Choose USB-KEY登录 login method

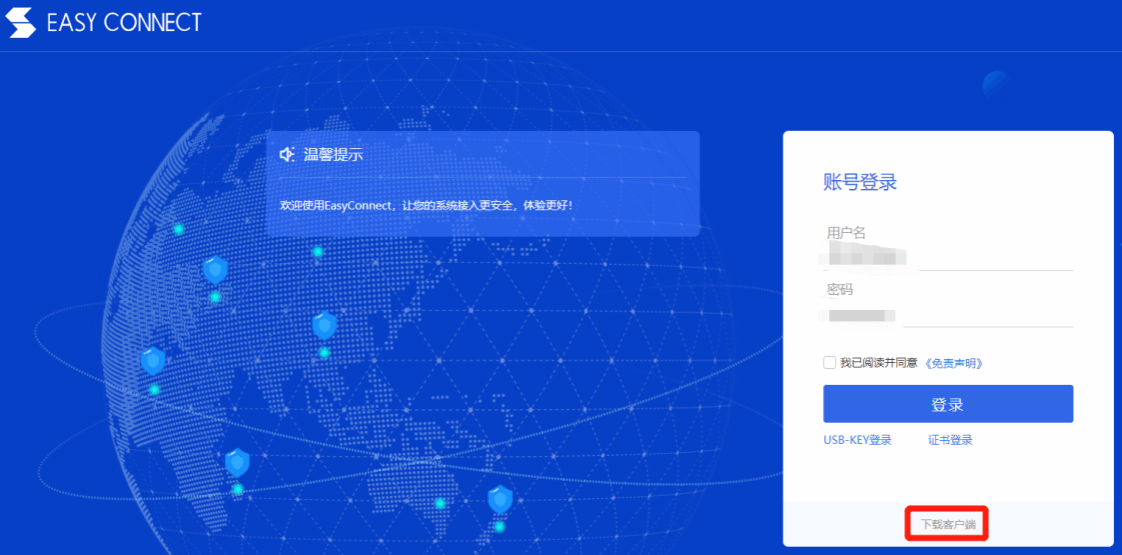pos(857,440)
